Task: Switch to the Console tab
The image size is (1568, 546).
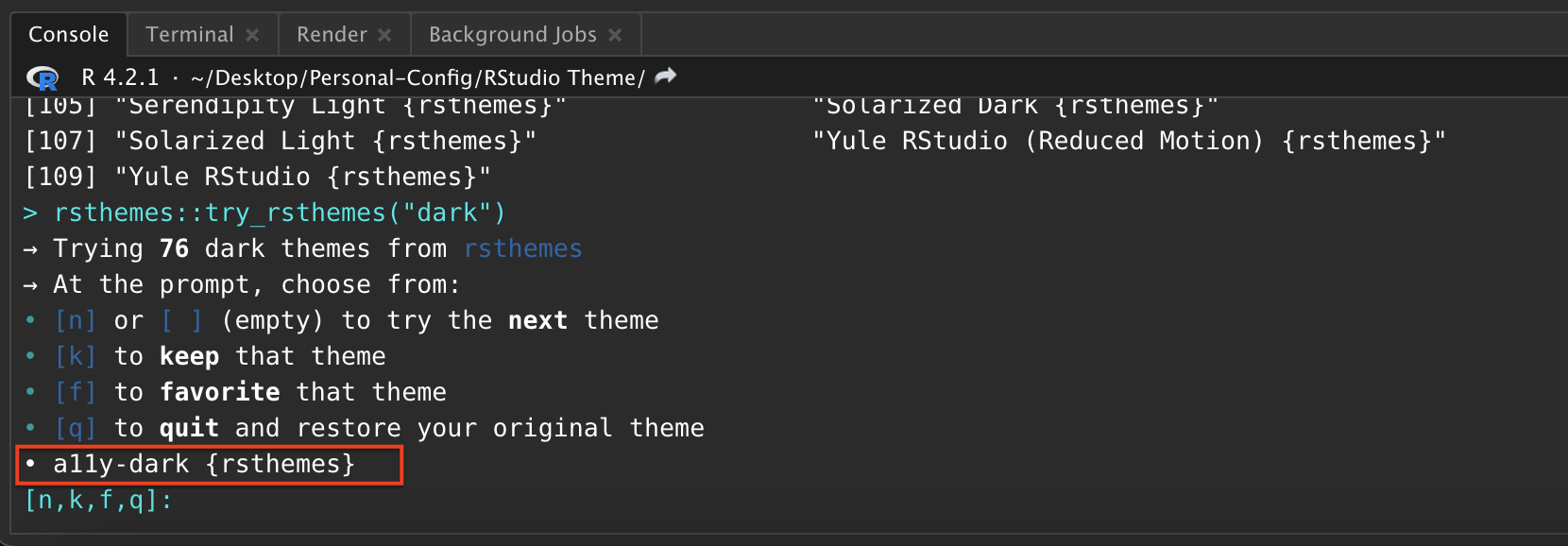Action: tap(68, 35)
